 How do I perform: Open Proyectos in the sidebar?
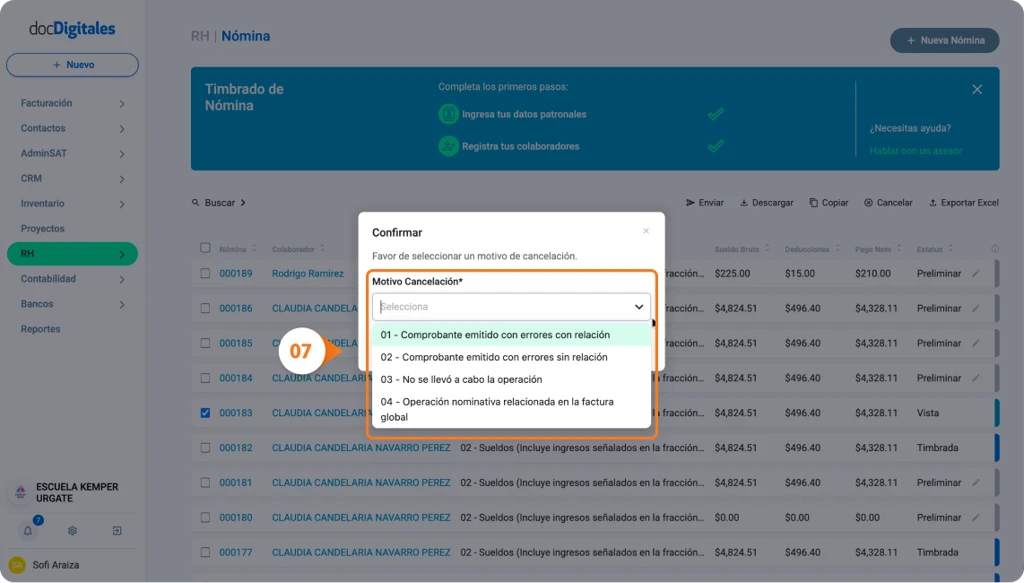pos(42,228)
